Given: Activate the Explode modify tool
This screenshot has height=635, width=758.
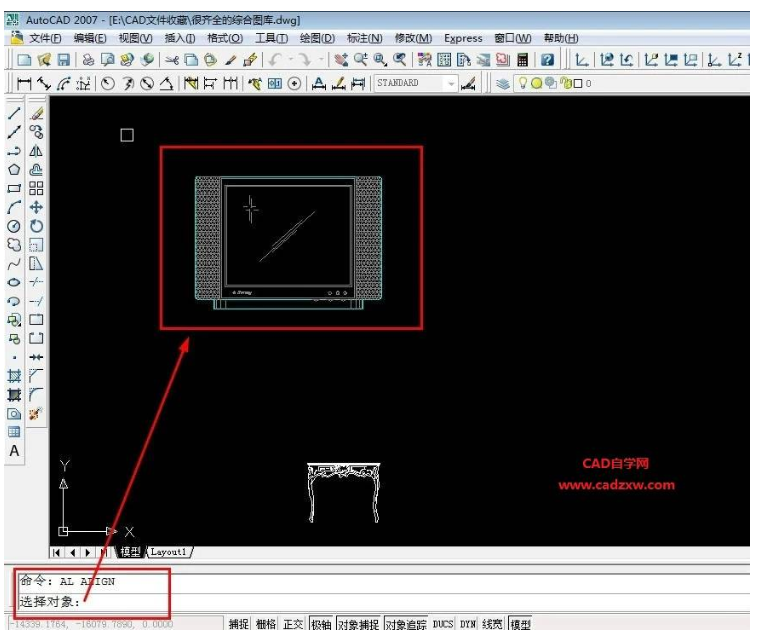Looking at the screenshot, I should (35, 414).
